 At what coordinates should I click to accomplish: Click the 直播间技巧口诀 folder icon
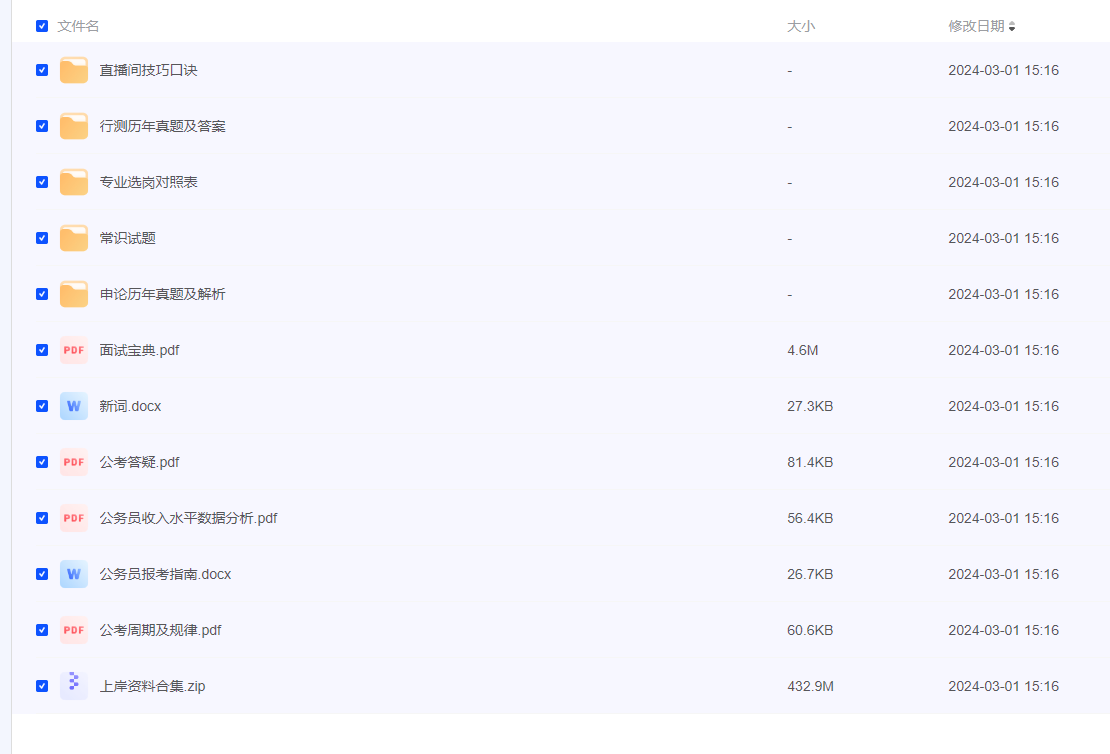pyautogui.click(x=73, y=70)
